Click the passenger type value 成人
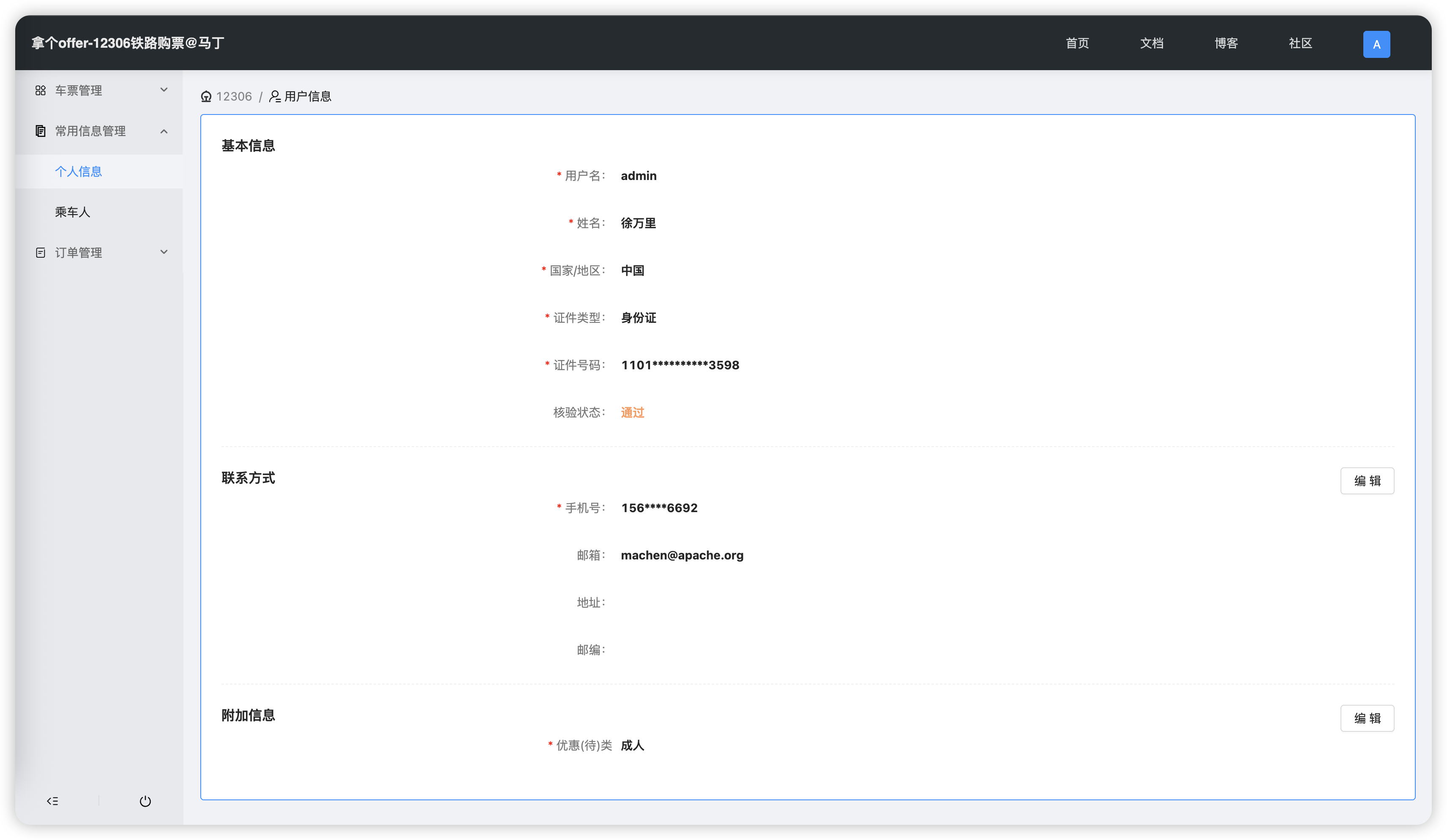The width and height of the screenshot is (1447, 840). tap(632, 745)
